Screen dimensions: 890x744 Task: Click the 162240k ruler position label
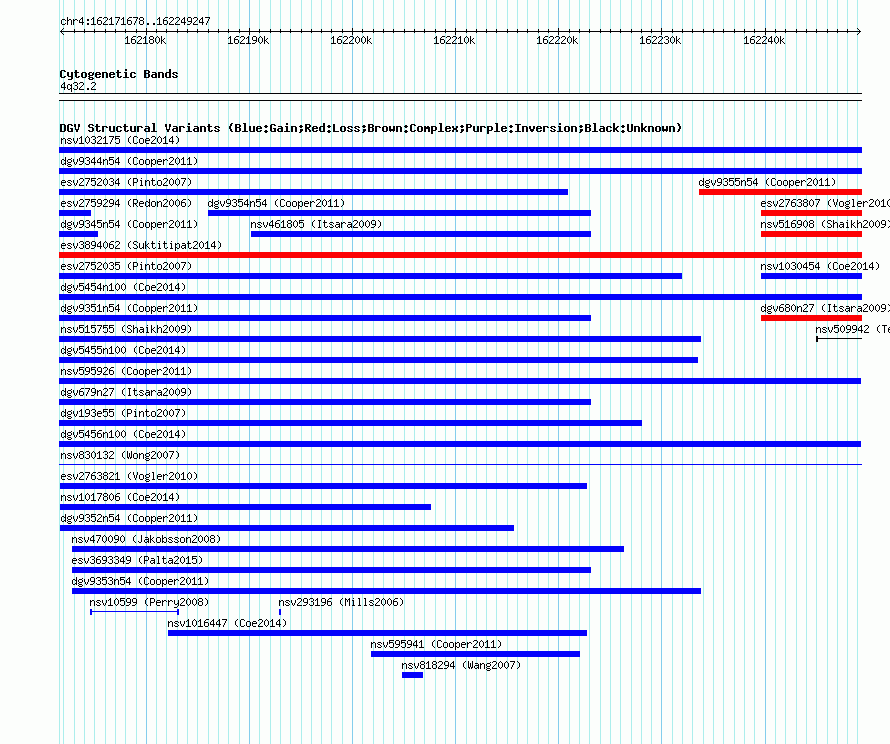click(764, 40)
